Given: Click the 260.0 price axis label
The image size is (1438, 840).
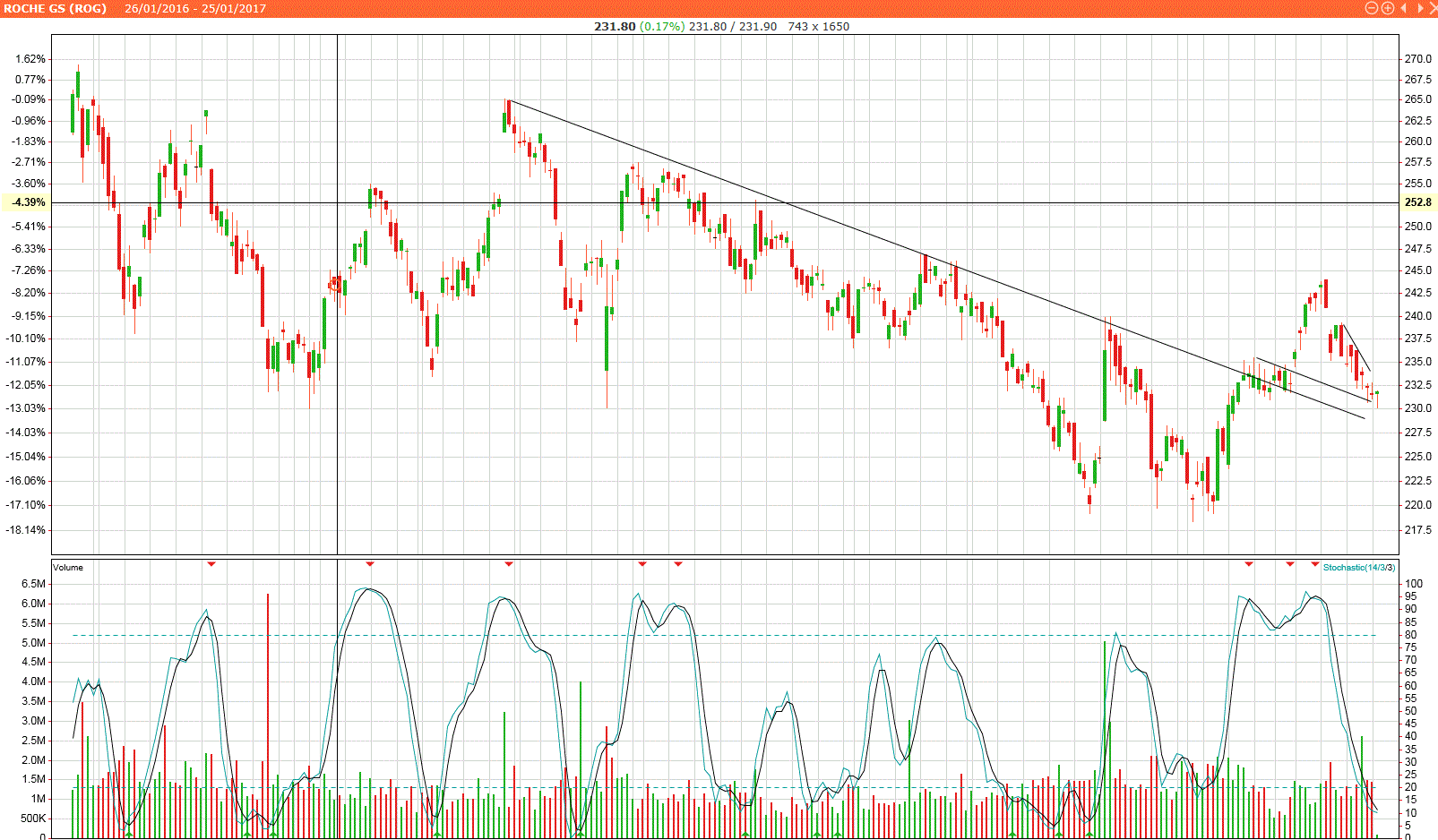Looking at the screenshot, I should click(1417, 141).
